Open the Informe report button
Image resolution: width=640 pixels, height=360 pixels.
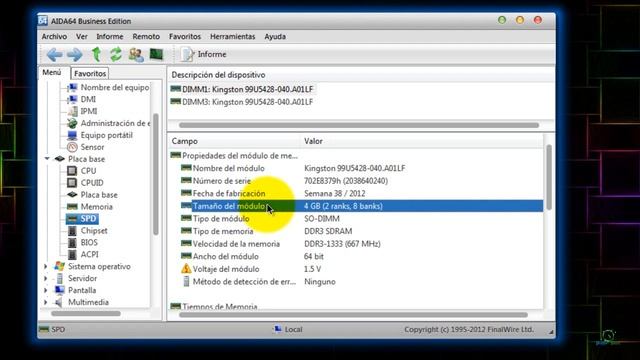pyautogui.click(x=203, y=54)
